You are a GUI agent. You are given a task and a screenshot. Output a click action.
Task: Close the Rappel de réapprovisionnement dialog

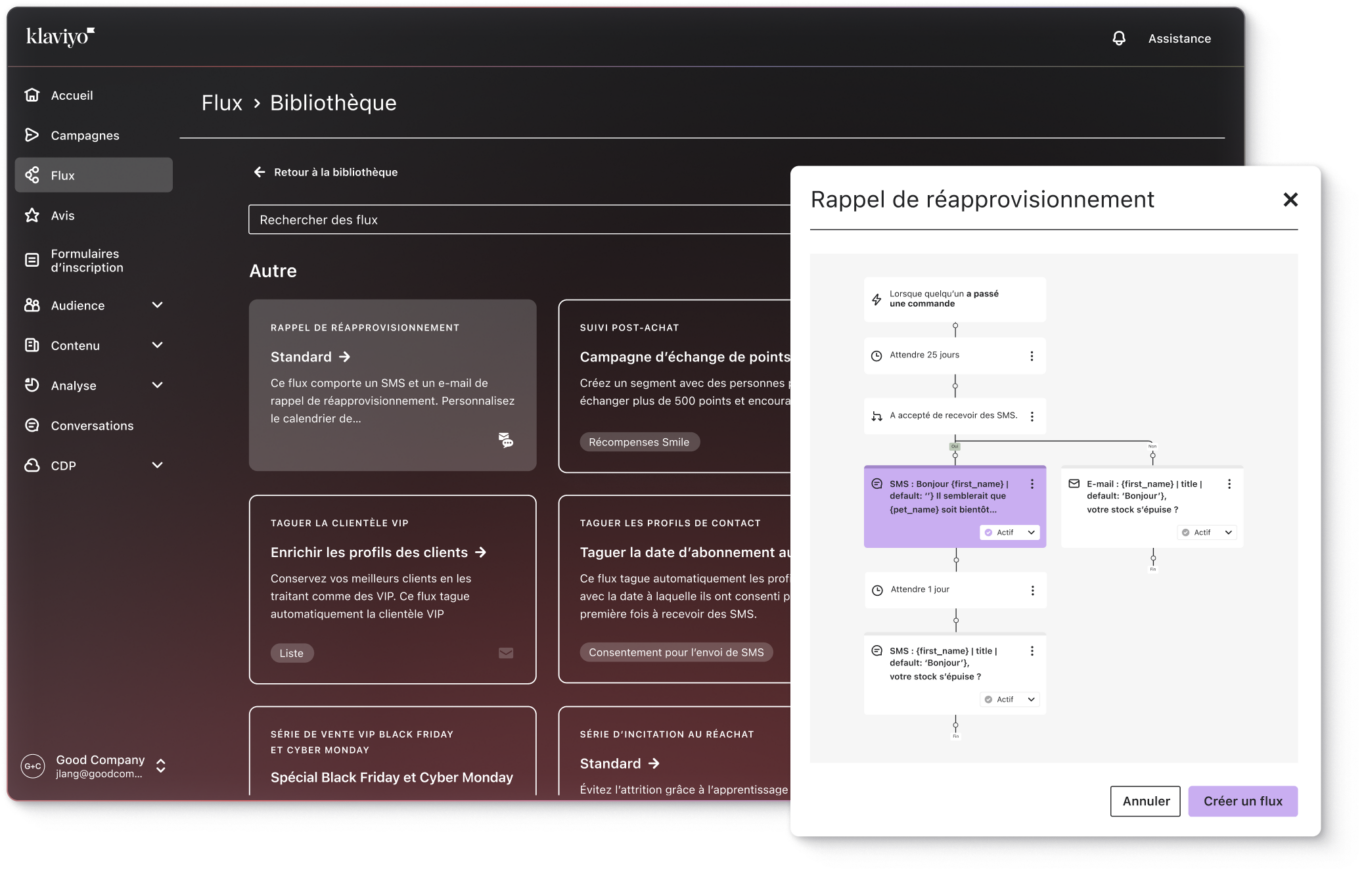[1290, 200]
